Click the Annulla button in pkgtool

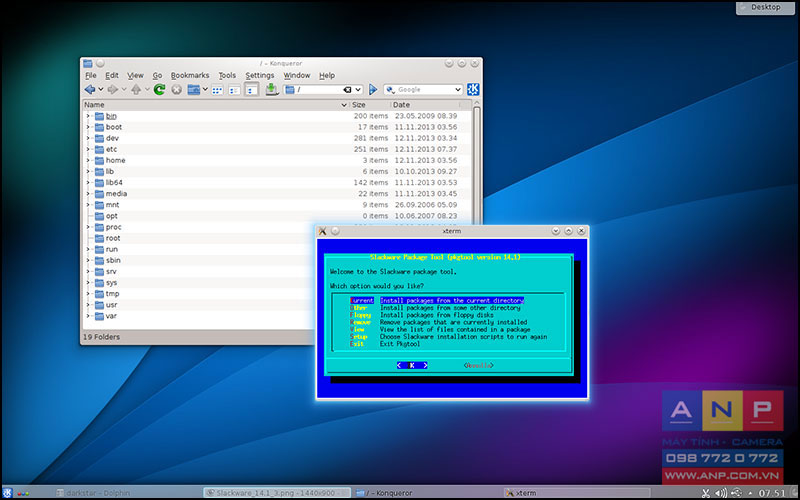pos(478,365)
